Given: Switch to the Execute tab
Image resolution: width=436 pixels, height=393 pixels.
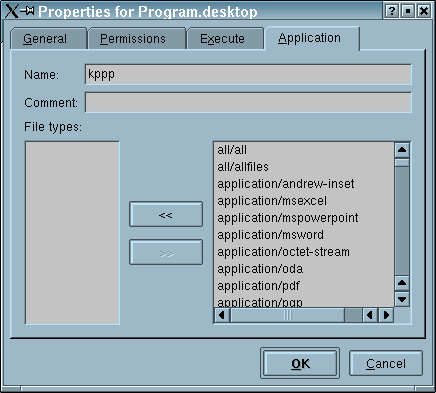Looking at the screenshot, I should [x=225, y=39].
